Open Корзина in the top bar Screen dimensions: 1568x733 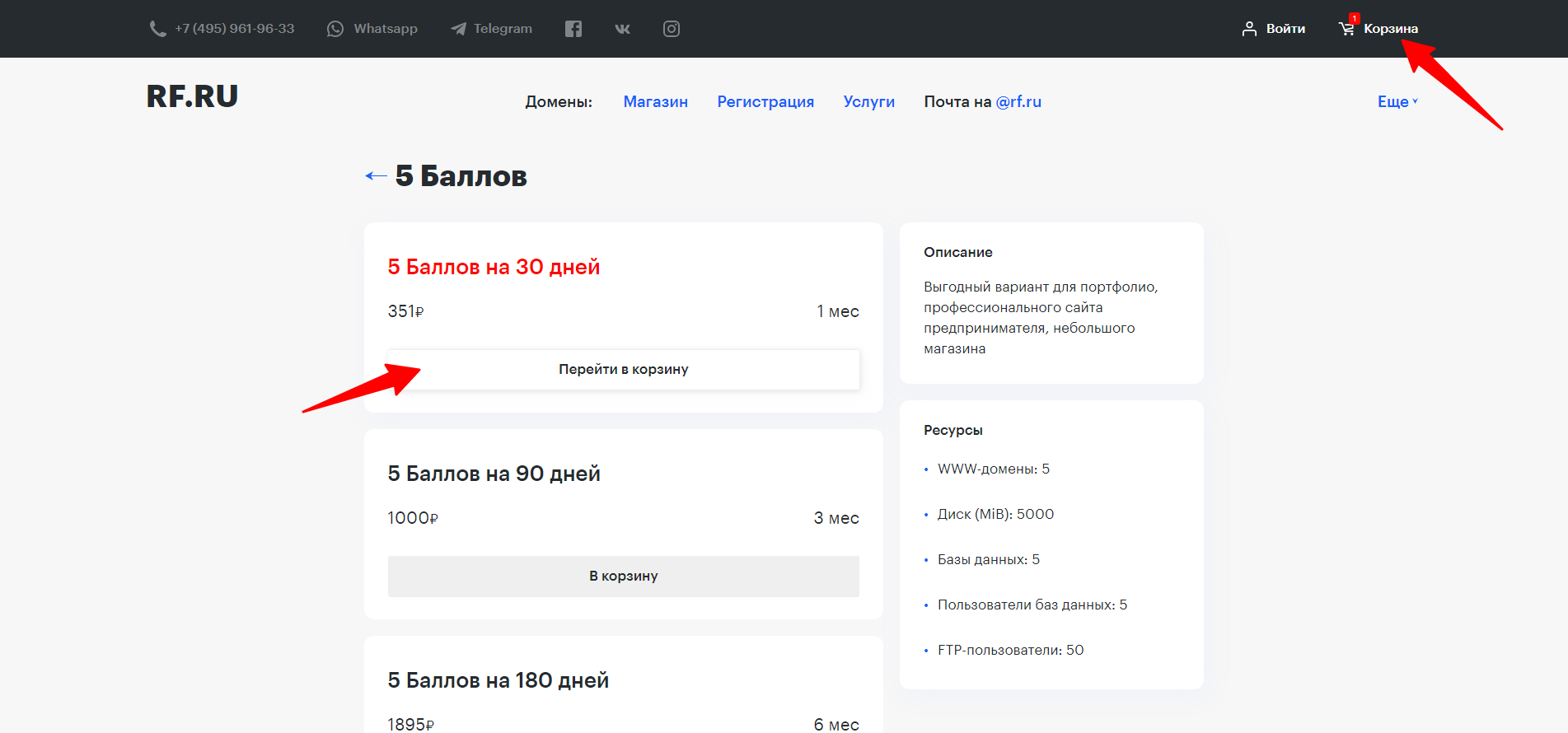pyautogui.click(x=1391, y=29)
